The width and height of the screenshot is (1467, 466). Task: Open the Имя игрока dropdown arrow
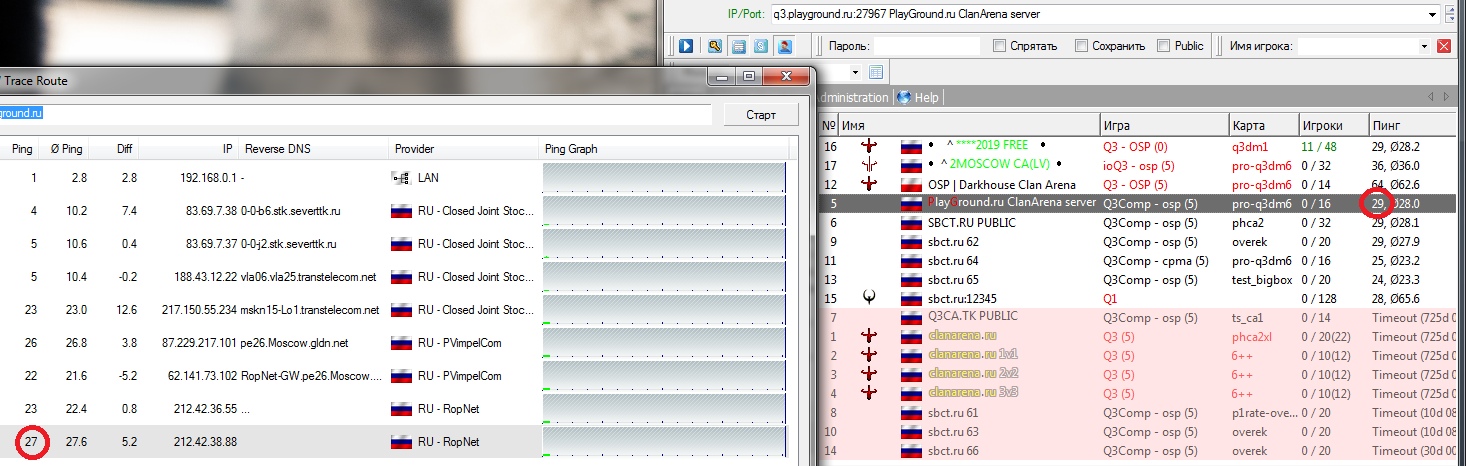click(x=1424, y=46)
